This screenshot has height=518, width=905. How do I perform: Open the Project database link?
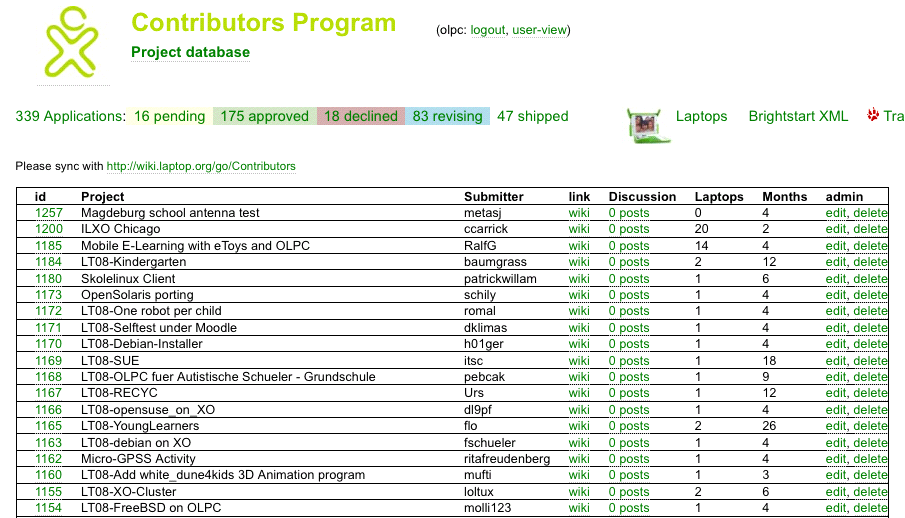(190, 52)
